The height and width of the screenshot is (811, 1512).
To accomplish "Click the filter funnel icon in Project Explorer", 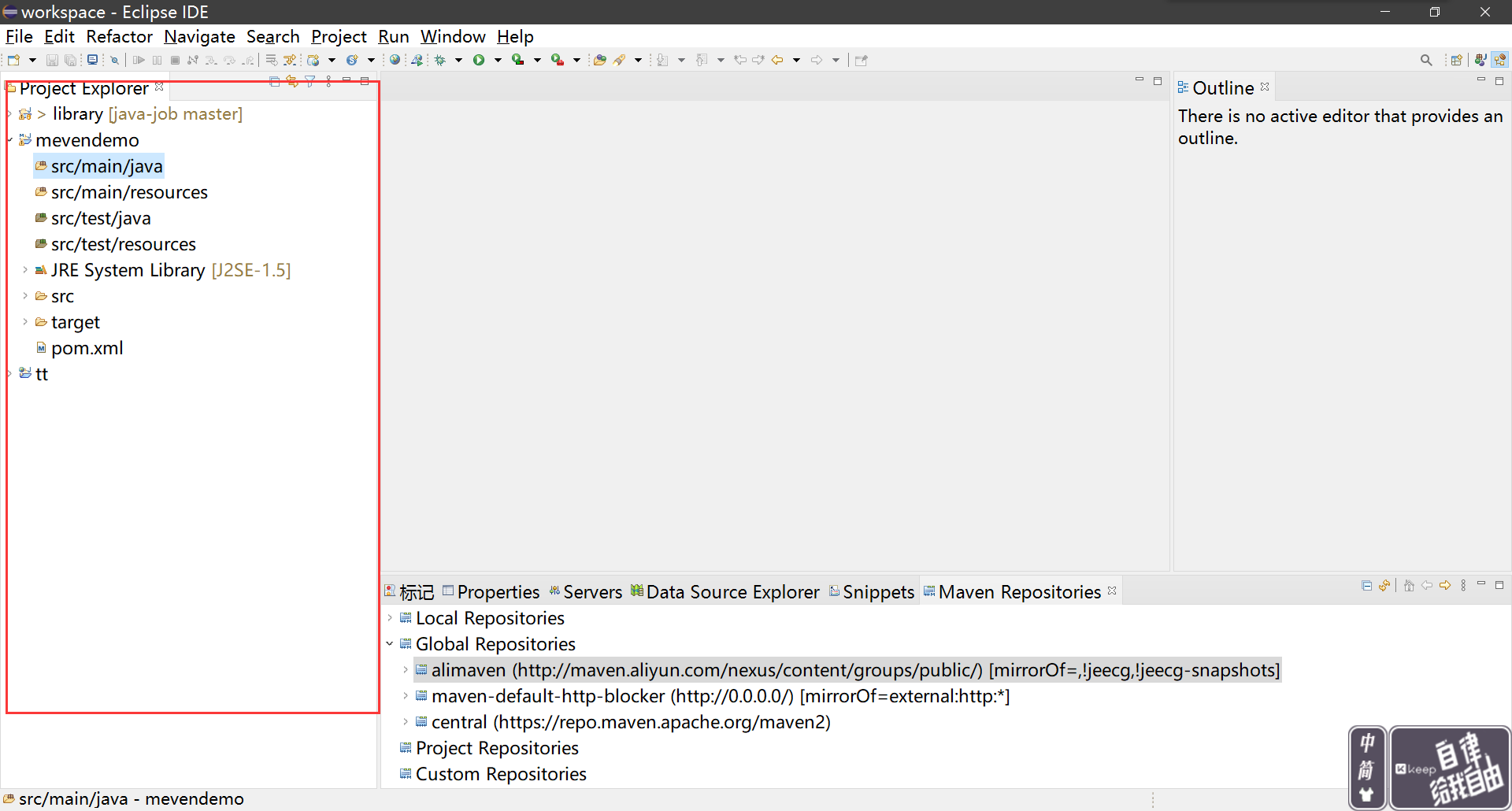I will [x=310, y=81].
